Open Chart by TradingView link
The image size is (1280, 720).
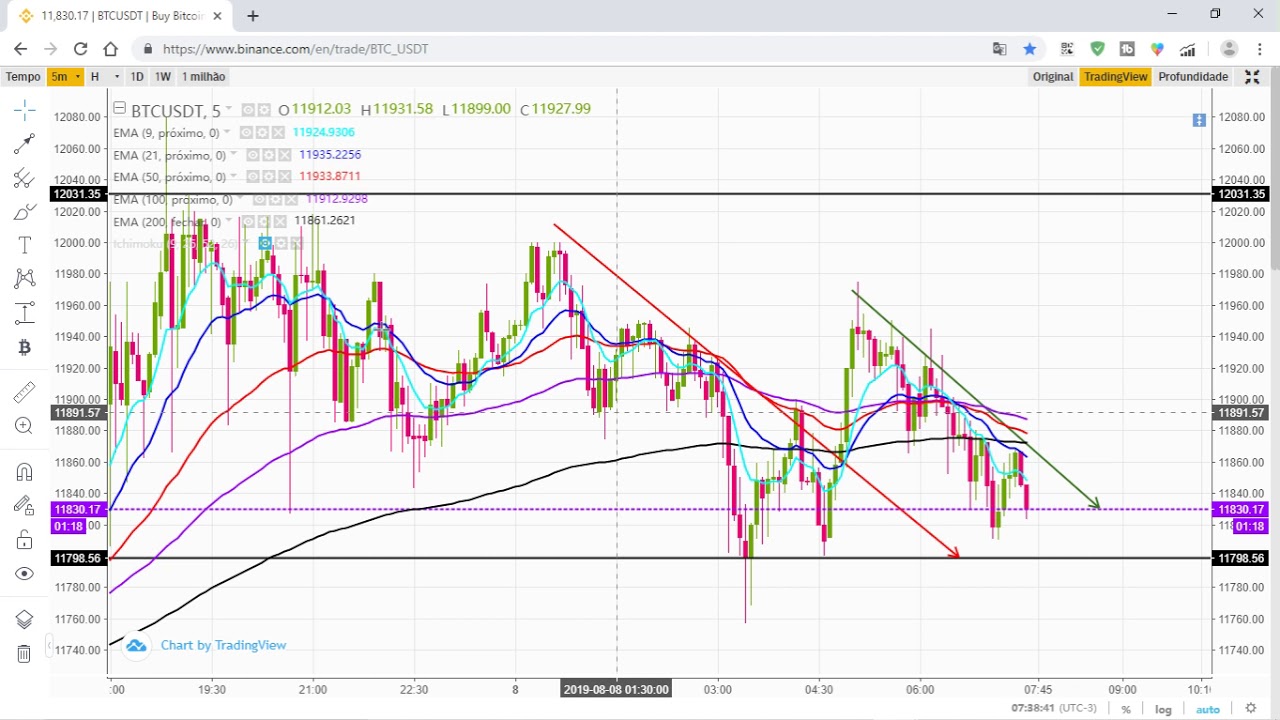223,645
